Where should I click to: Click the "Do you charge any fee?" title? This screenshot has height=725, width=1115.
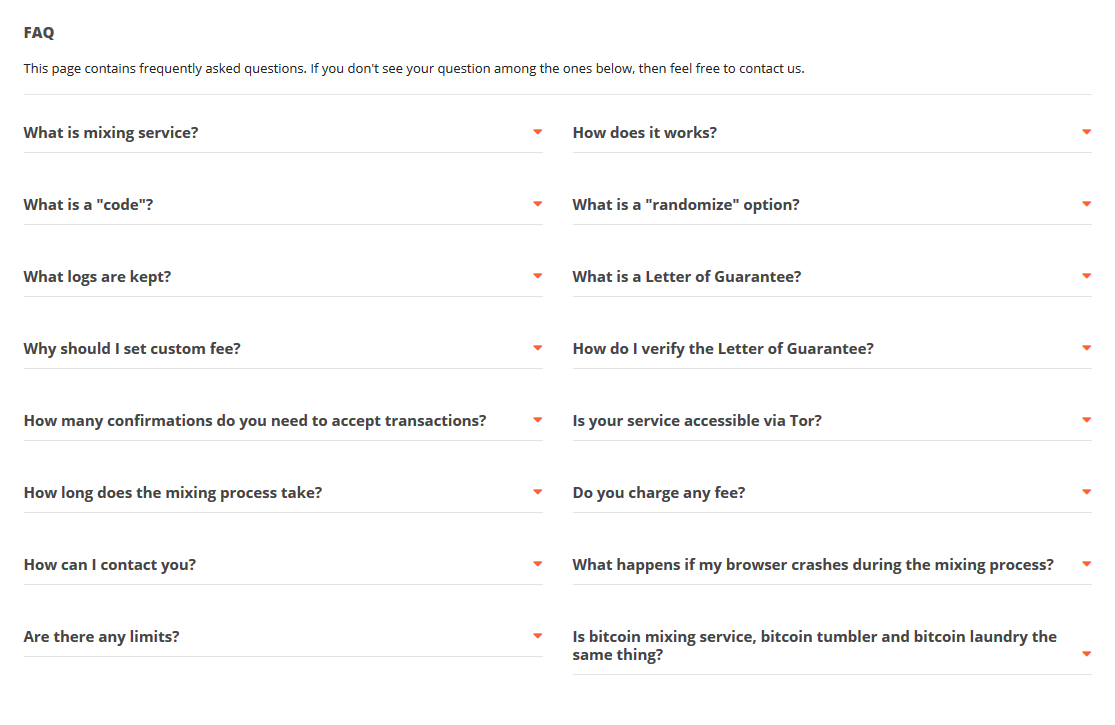[658, 493]
